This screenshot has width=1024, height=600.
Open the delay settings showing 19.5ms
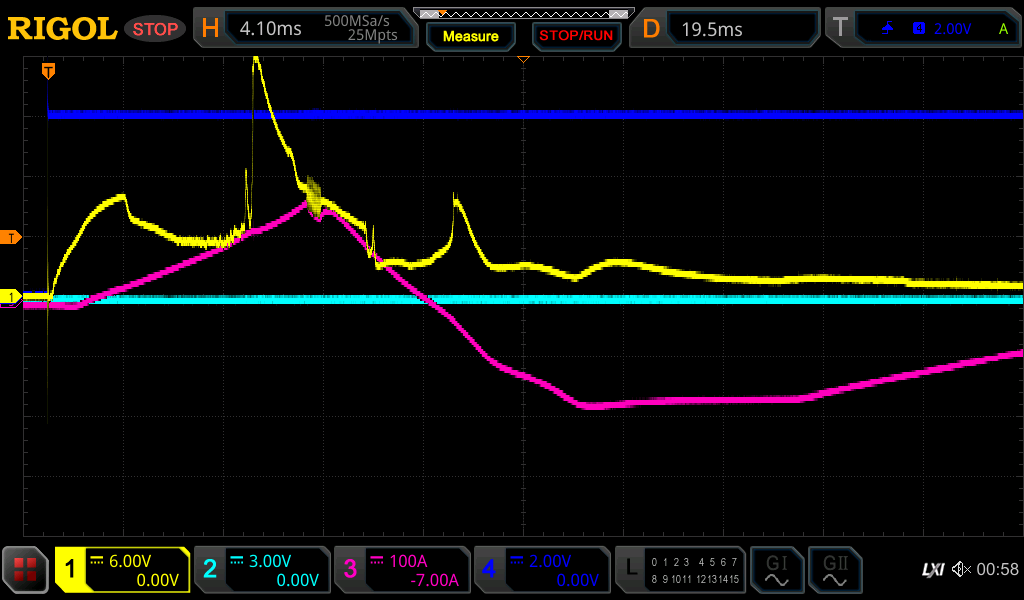point(728,28)
